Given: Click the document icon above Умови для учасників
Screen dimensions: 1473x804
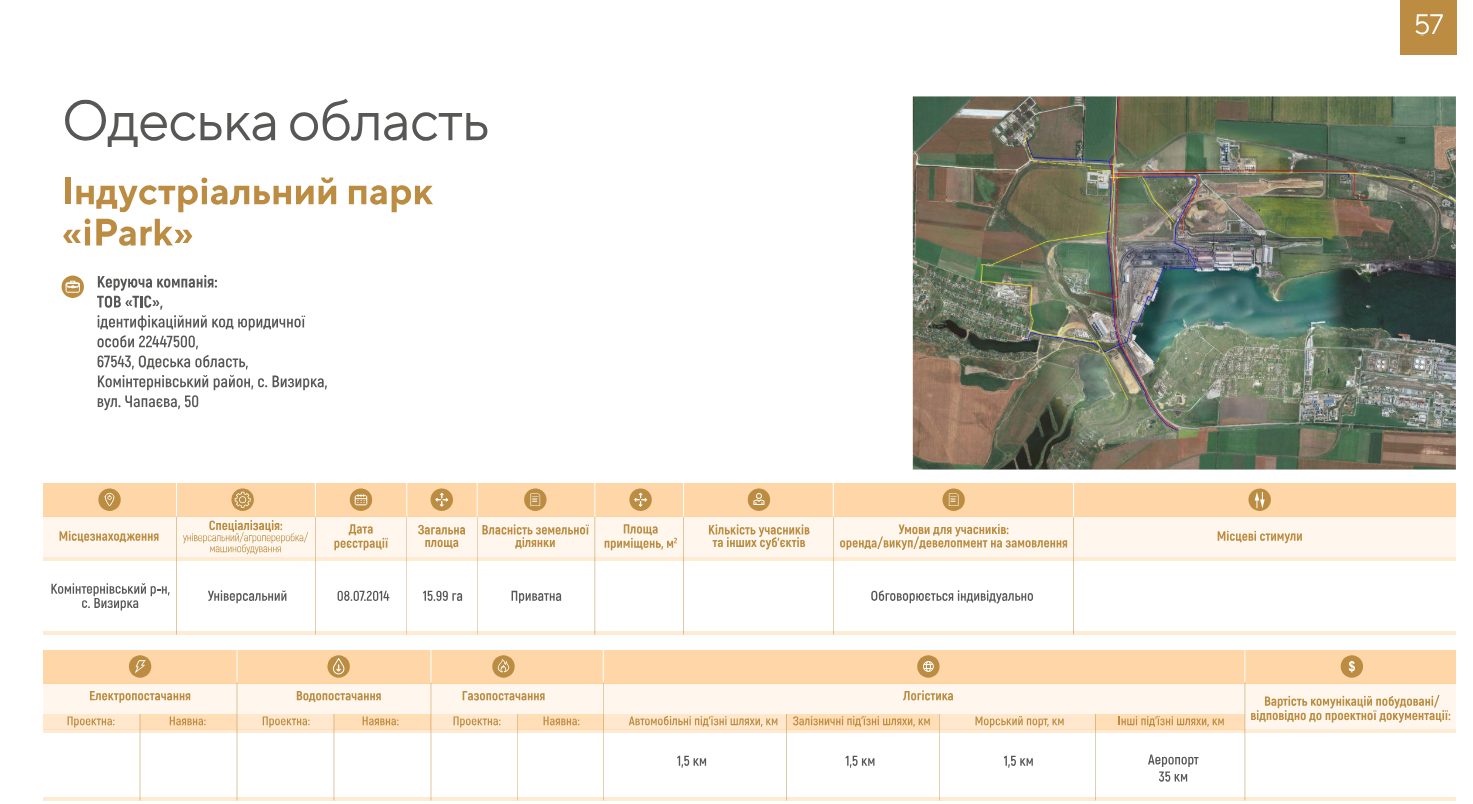Looking at the screenshot, I should coord(954,499).
